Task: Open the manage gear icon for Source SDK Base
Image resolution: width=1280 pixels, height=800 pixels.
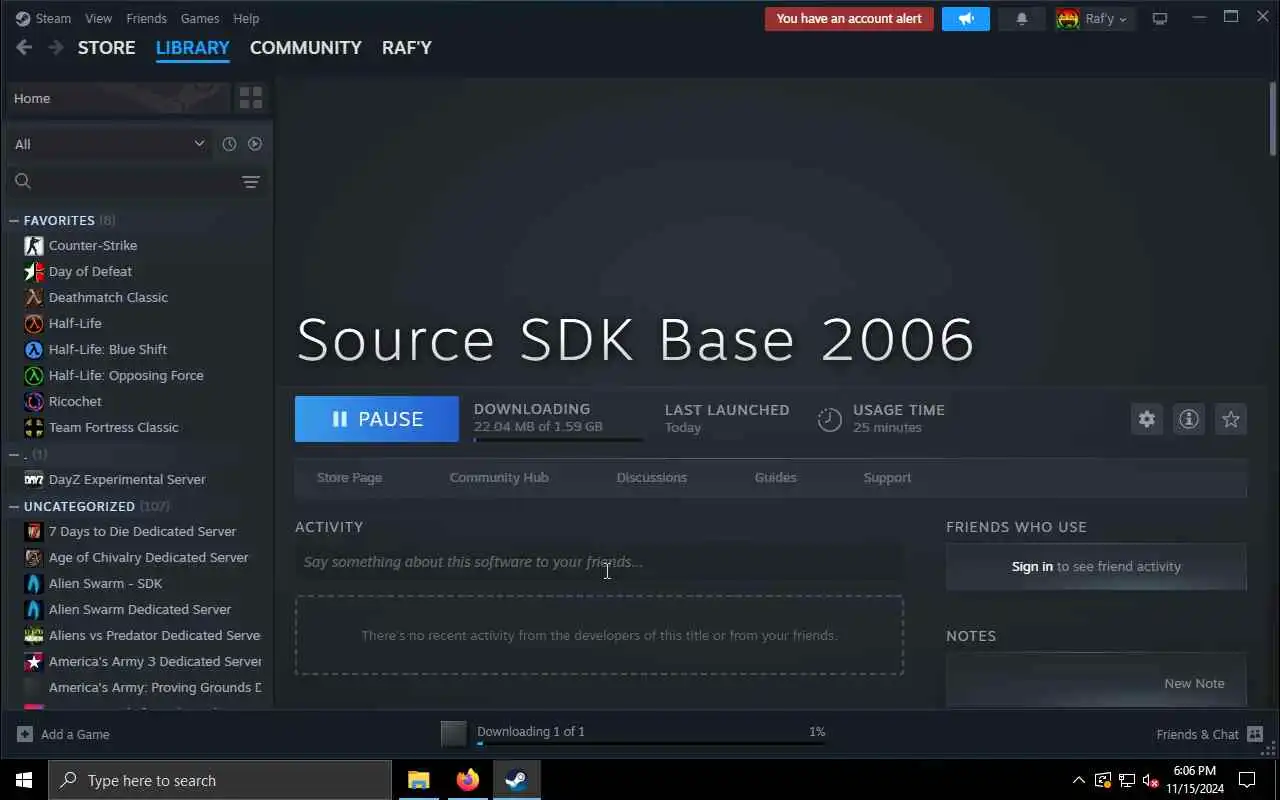Action: point(1147,419)
